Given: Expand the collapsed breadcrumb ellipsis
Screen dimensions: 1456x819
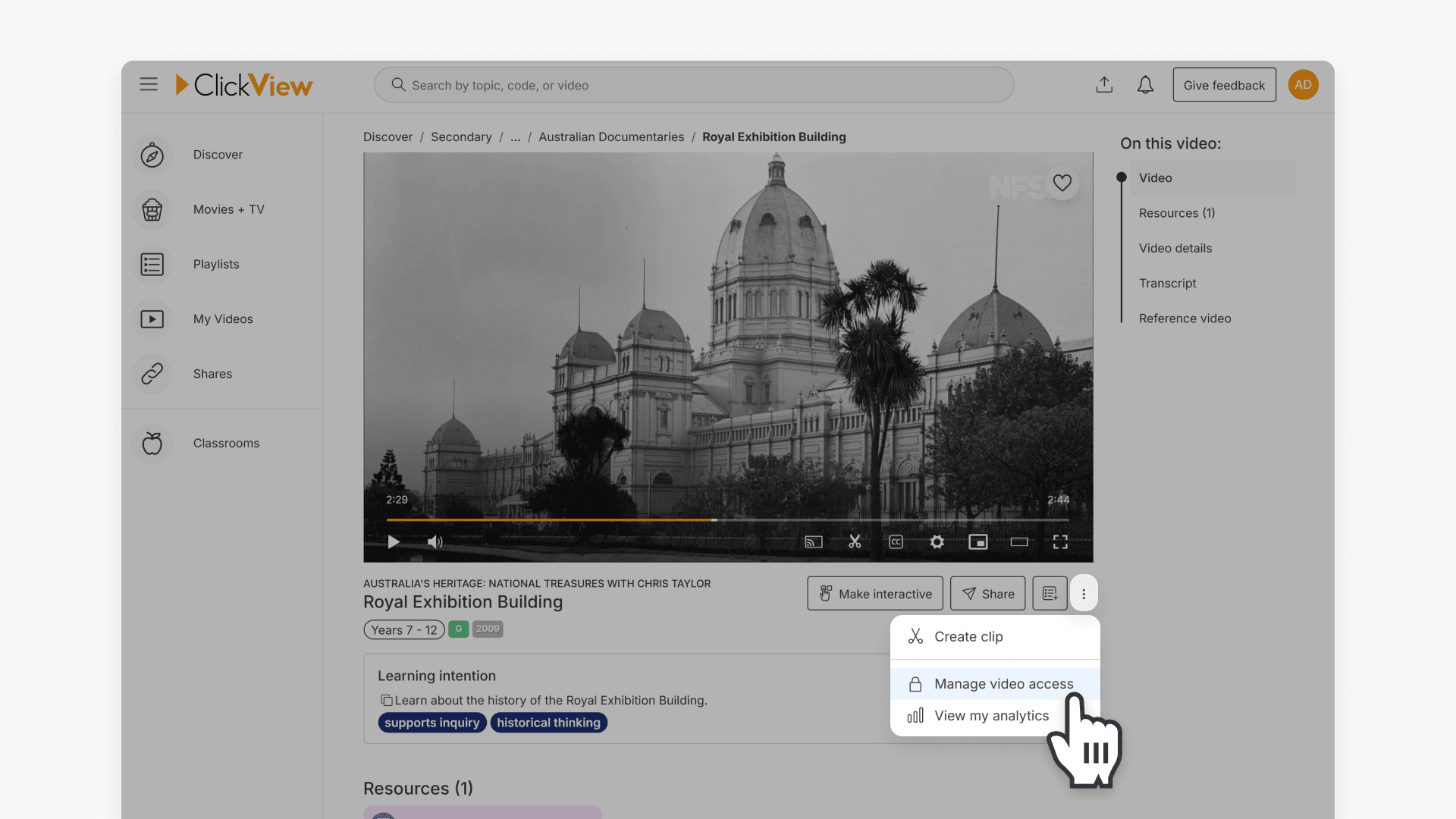Looking at the screenshot, I should click(x=515, y=136).
